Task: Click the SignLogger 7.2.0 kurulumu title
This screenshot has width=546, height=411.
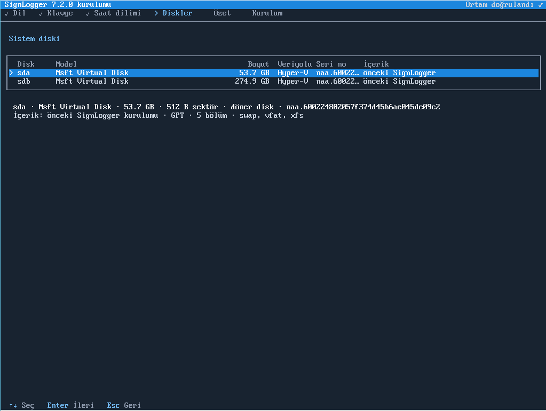Action: point(58,5)
